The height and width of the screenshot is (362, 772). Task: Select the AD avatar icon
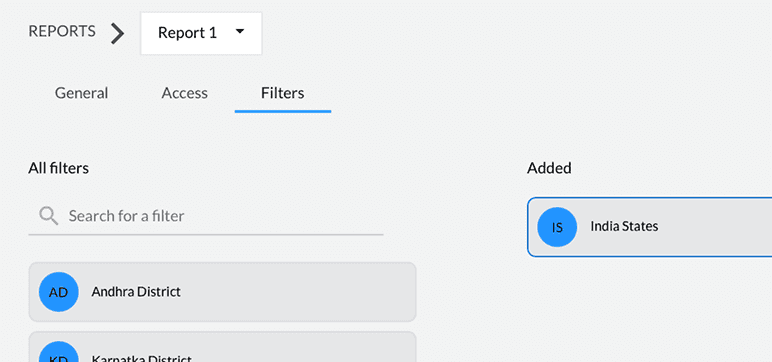tap(59, 292)
